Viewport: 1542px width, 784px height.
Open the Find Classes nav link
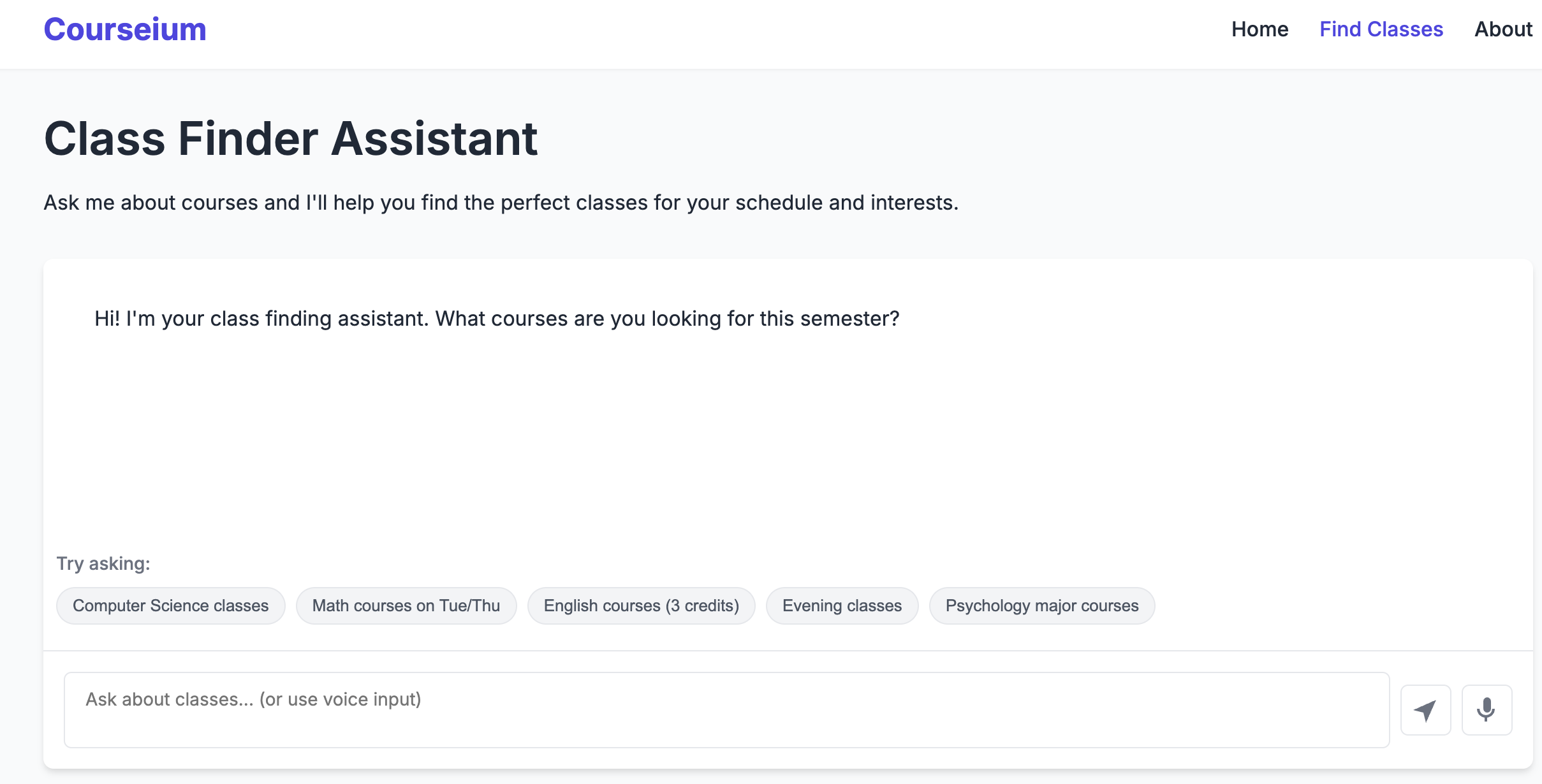[1381, 29]
